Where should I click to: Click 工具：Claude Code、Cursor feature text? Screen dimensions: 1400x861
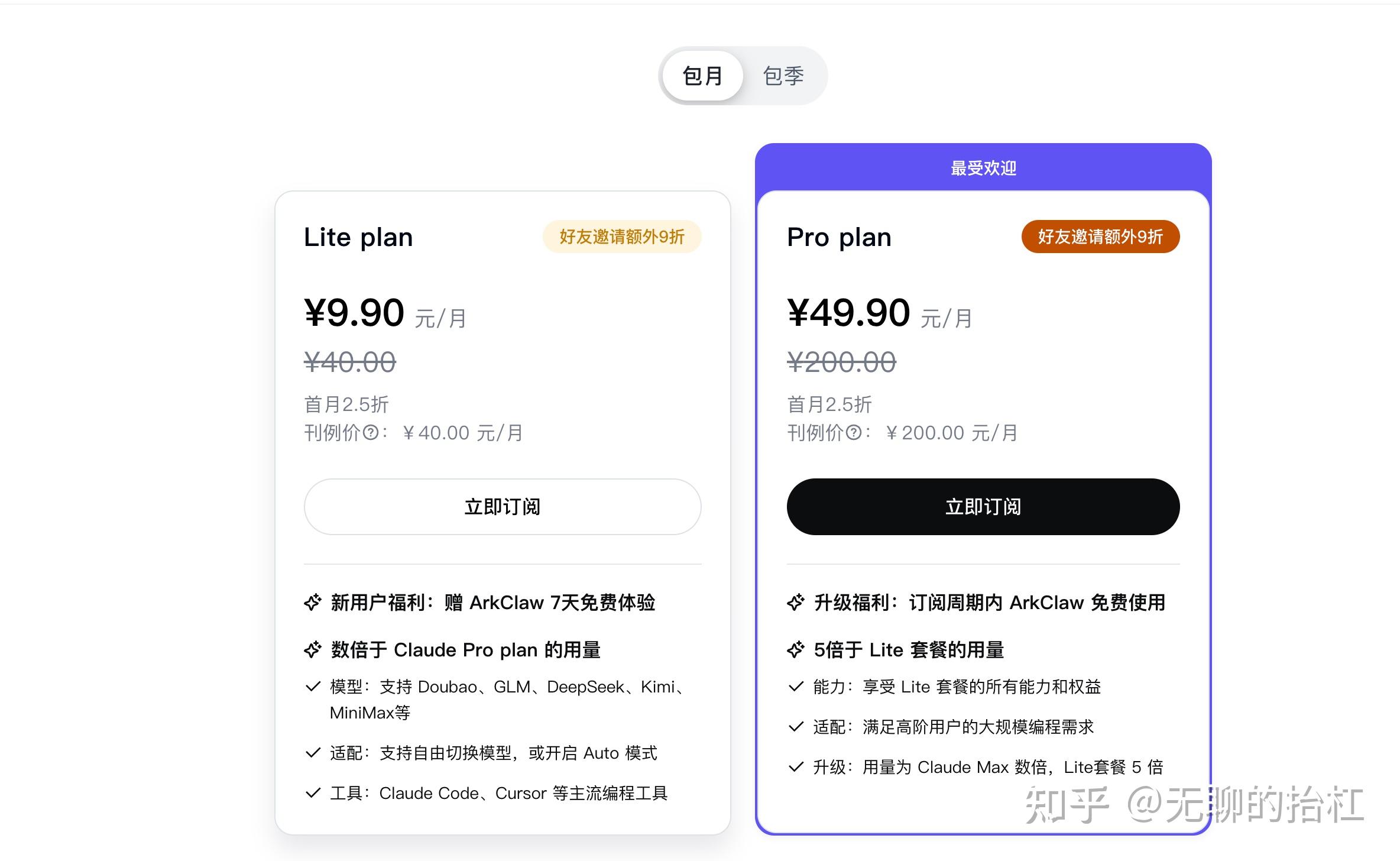coord(498,793)
